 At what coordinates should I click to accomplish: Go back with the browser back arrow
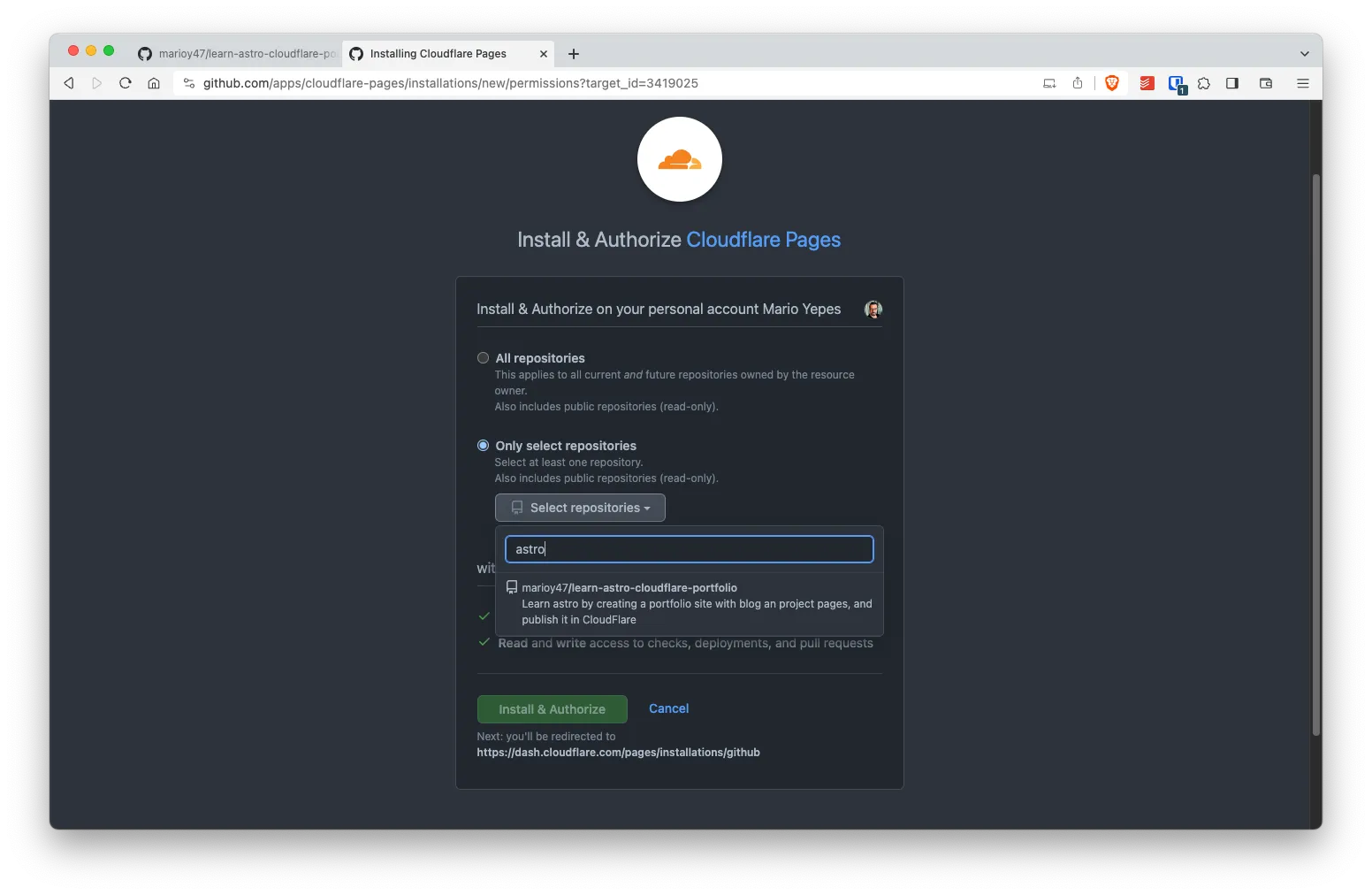point(69,83)
